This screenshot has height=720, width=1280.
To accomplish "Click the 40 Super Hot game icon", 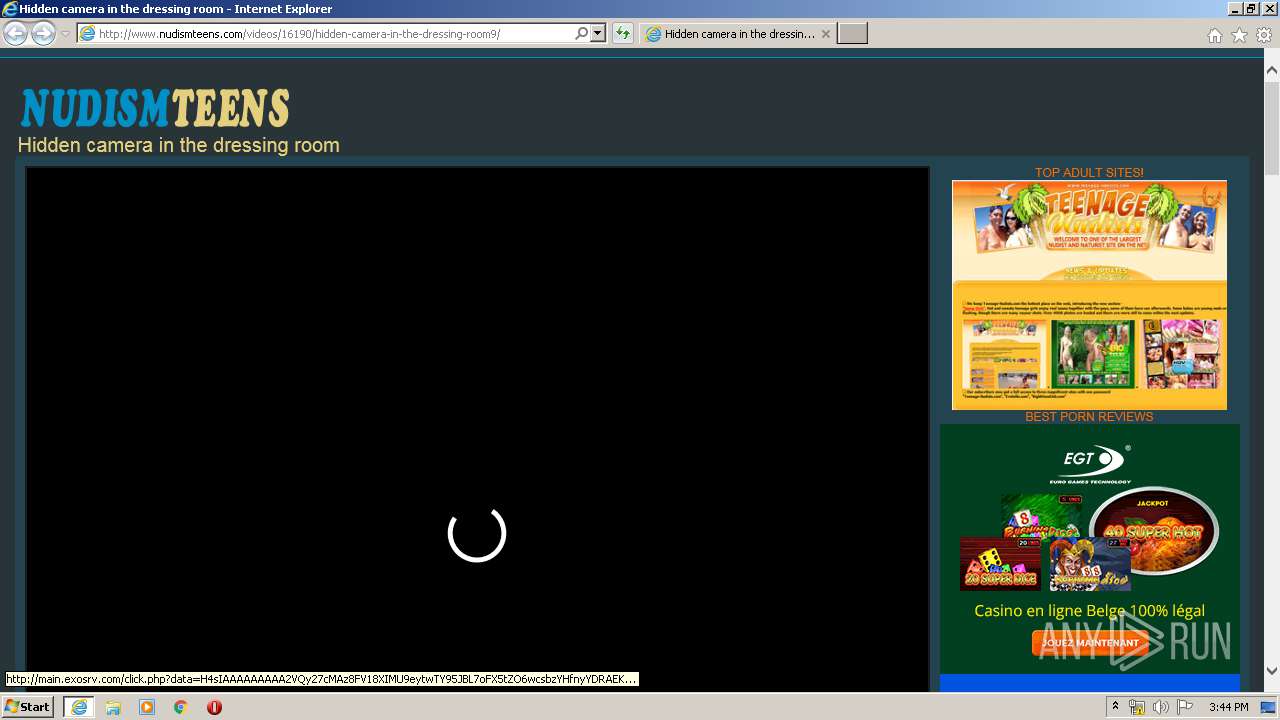I will pos(1153,531).
